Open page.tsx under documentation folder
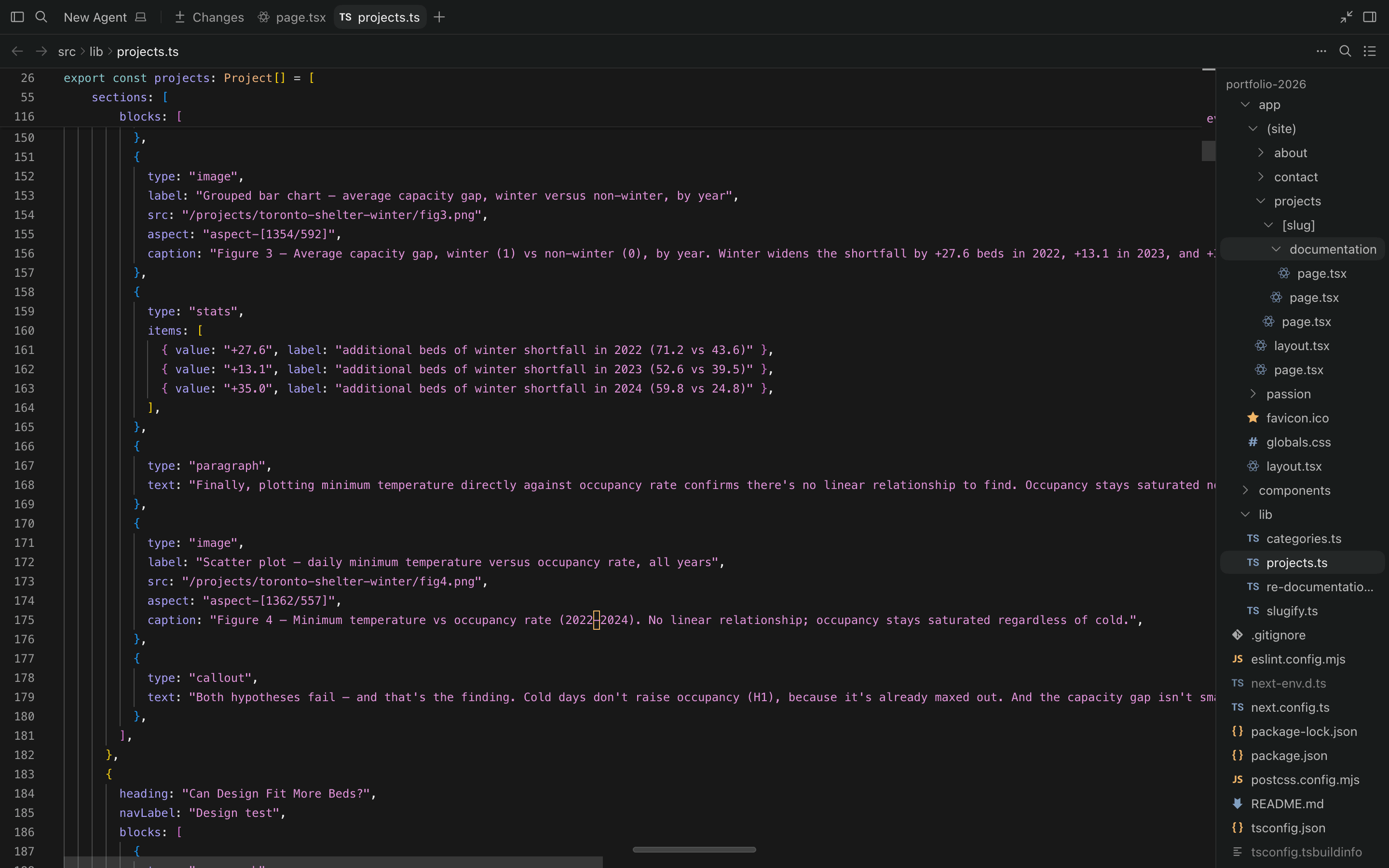This screenshot has height=868, width=1389. (x=1302, y=273)
